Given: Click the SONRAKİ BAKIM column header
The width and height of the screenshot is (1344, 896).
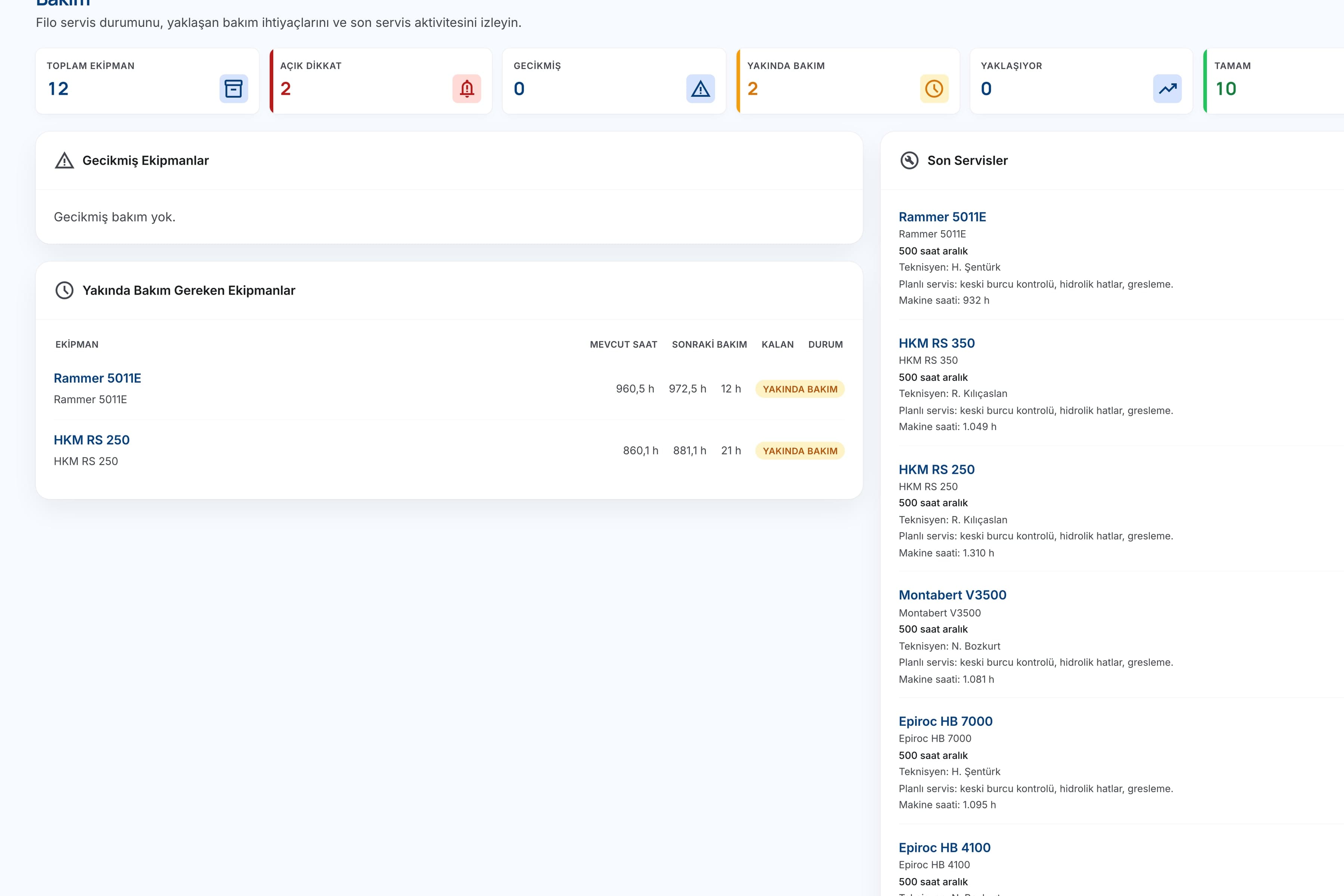Looking at the screenshot, I should tap(709, 345).
